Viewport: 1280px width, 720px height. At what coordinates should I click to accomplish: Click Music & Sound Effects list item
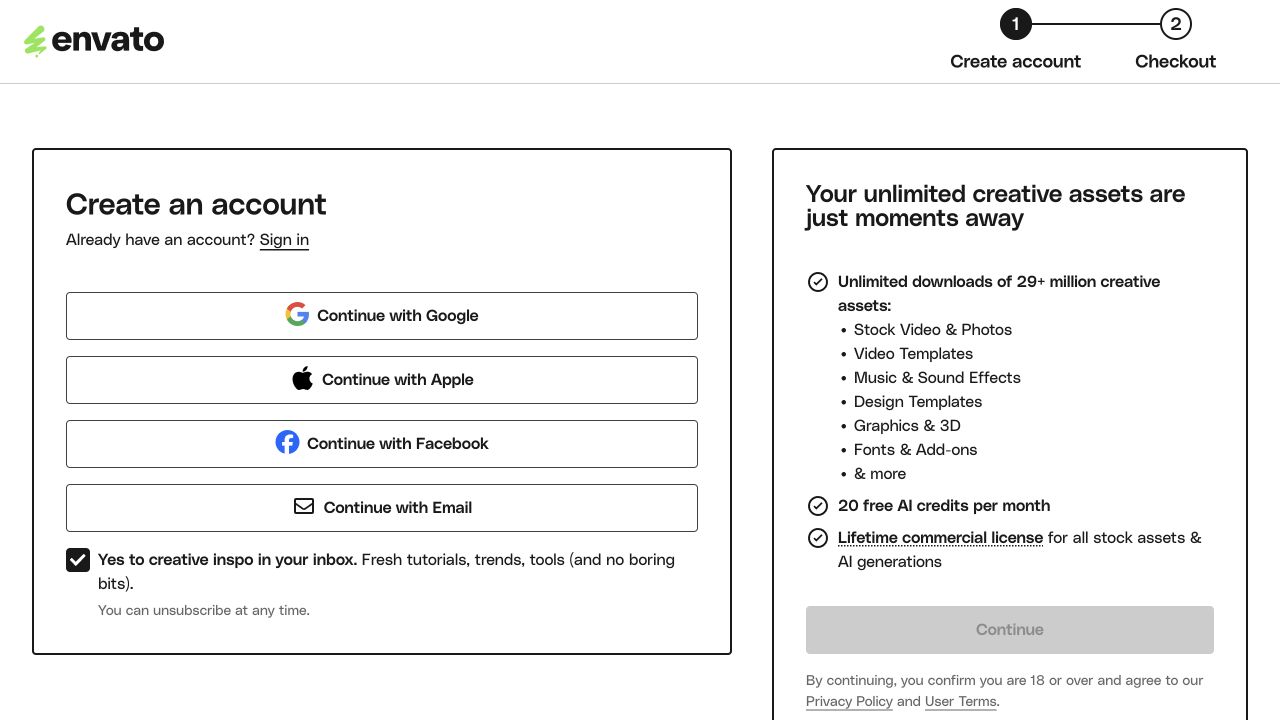(937, 378)
